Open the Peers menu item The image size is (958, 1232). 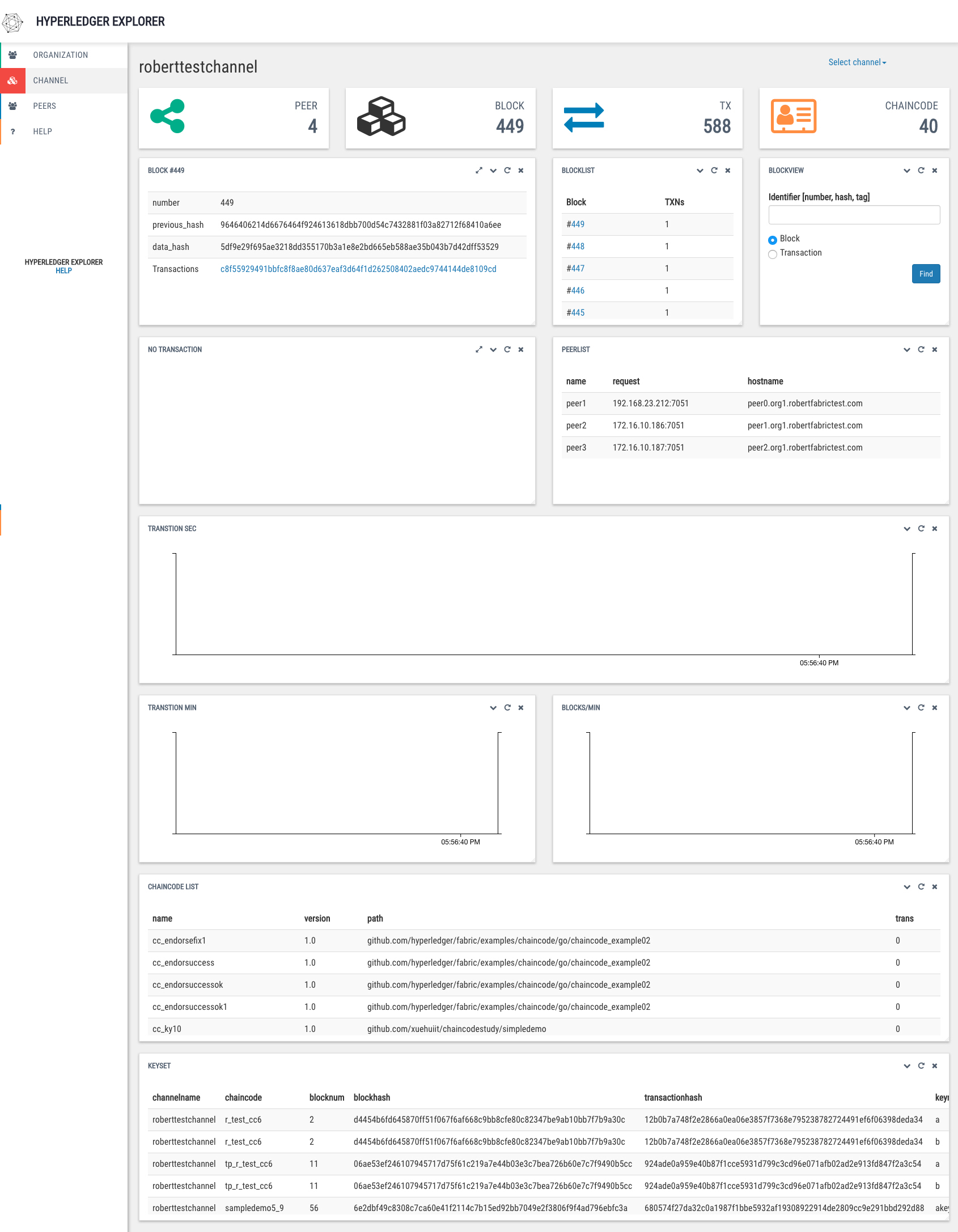pos(64,106)
